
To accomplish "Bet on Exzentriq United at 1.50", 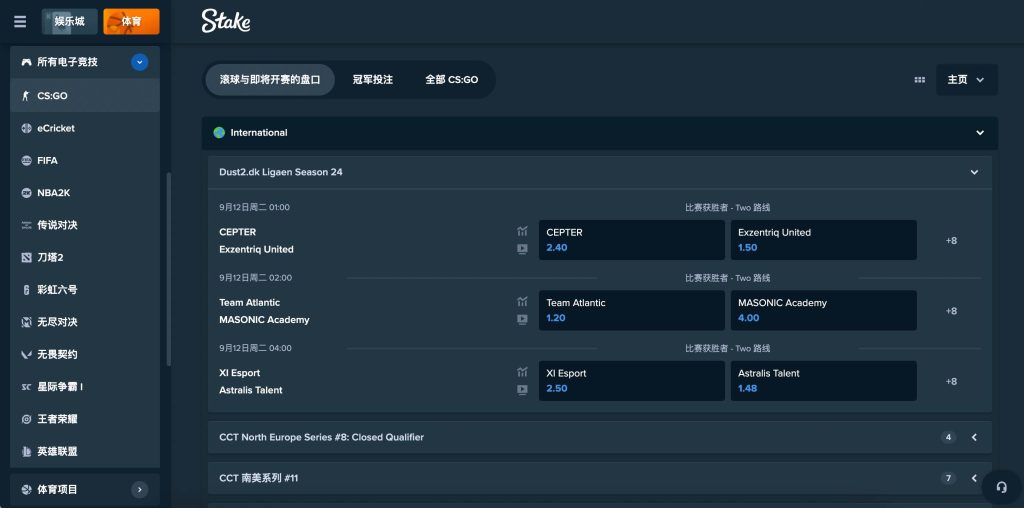I will click(824, 240).
